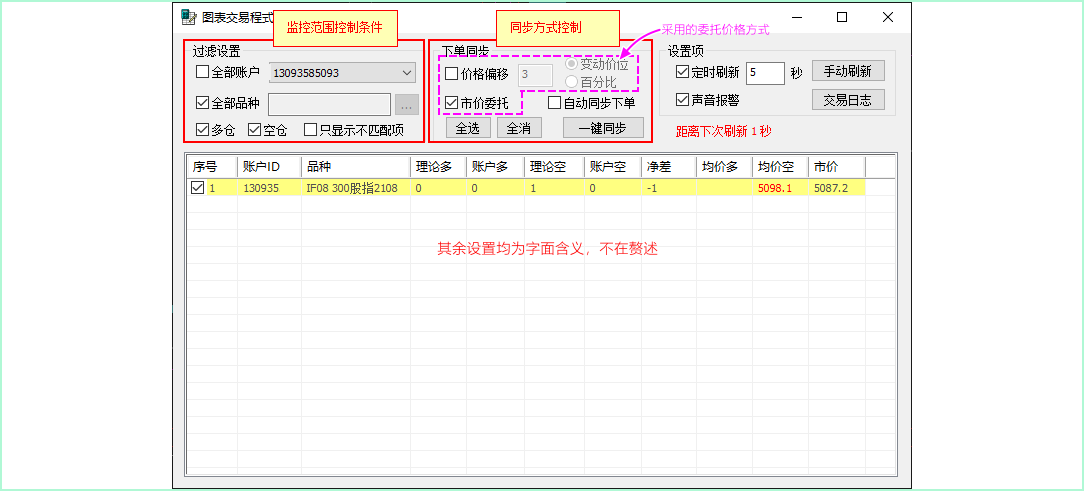Click the 理论空 column header
The height and width of the screenshot is (491, 1084).
pyautogui.click(x=554, y=167)
